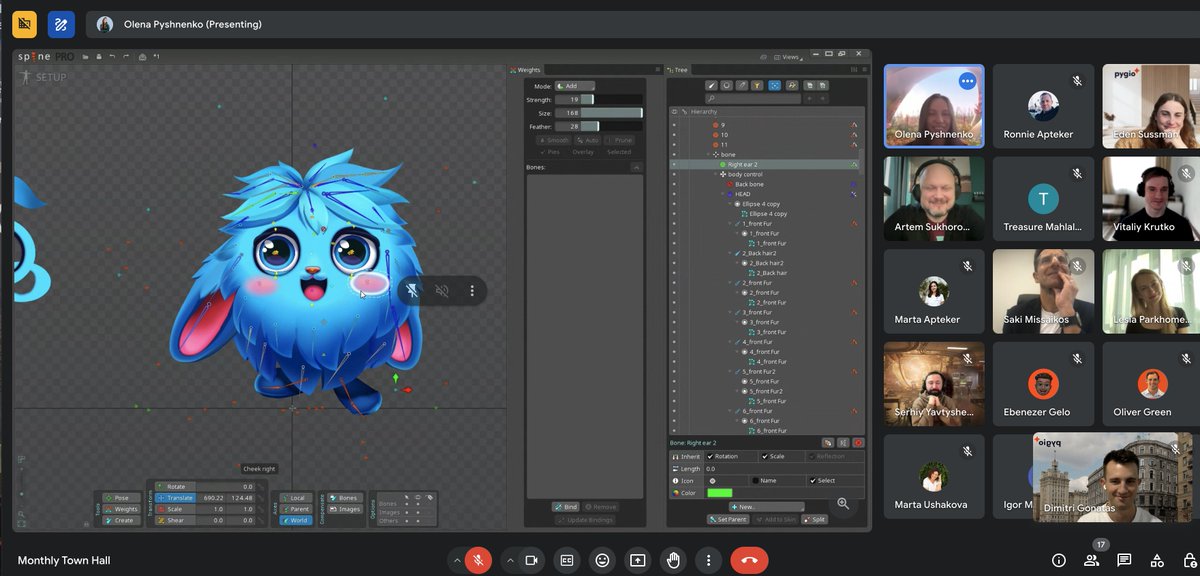This screenshot has height=576, width=1200.
Task: Select the Tree panel tab
Action: pos(680,70)
